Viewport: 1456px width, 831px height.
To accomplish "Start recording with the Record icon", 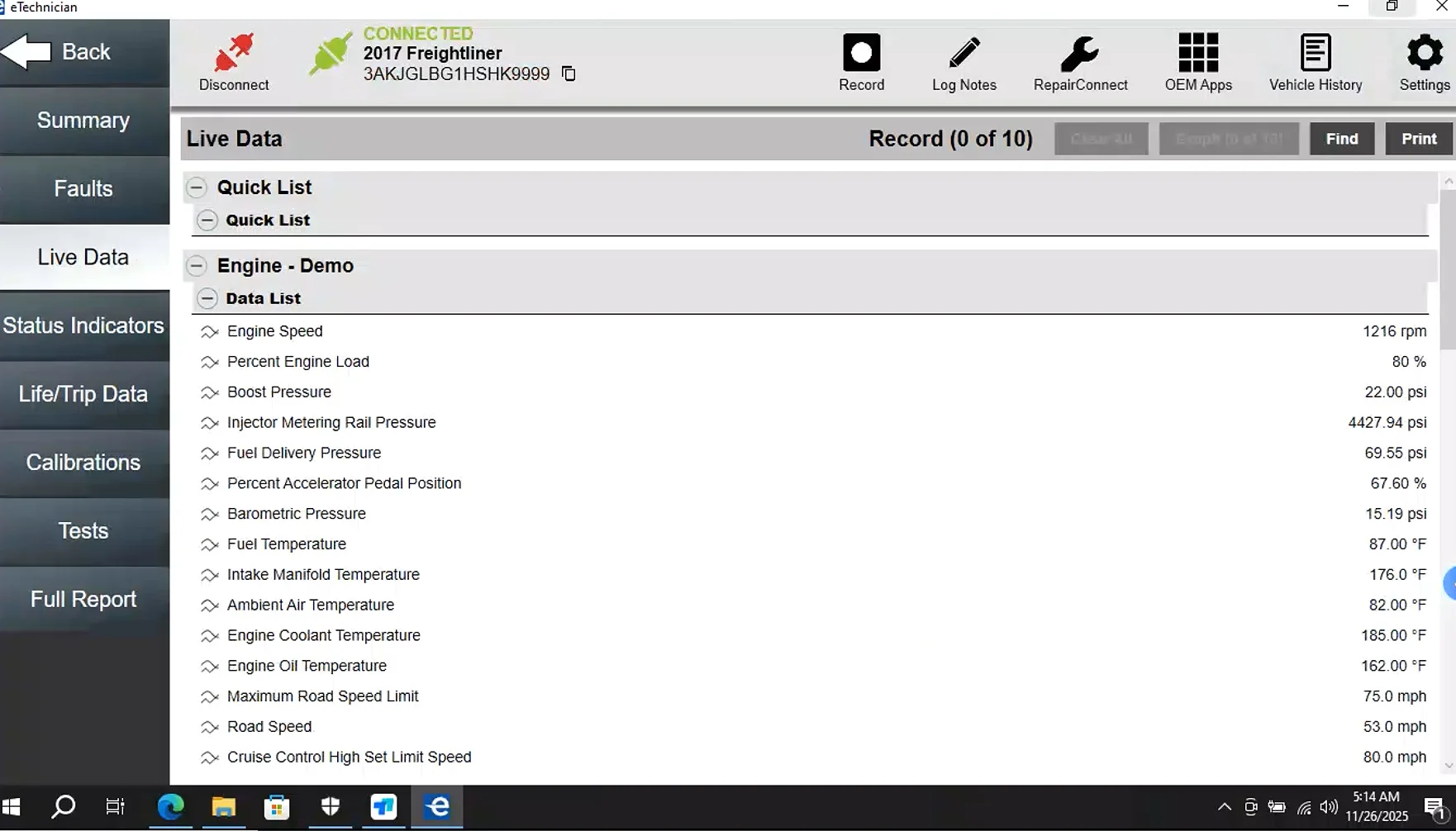I will coord(861,53).
